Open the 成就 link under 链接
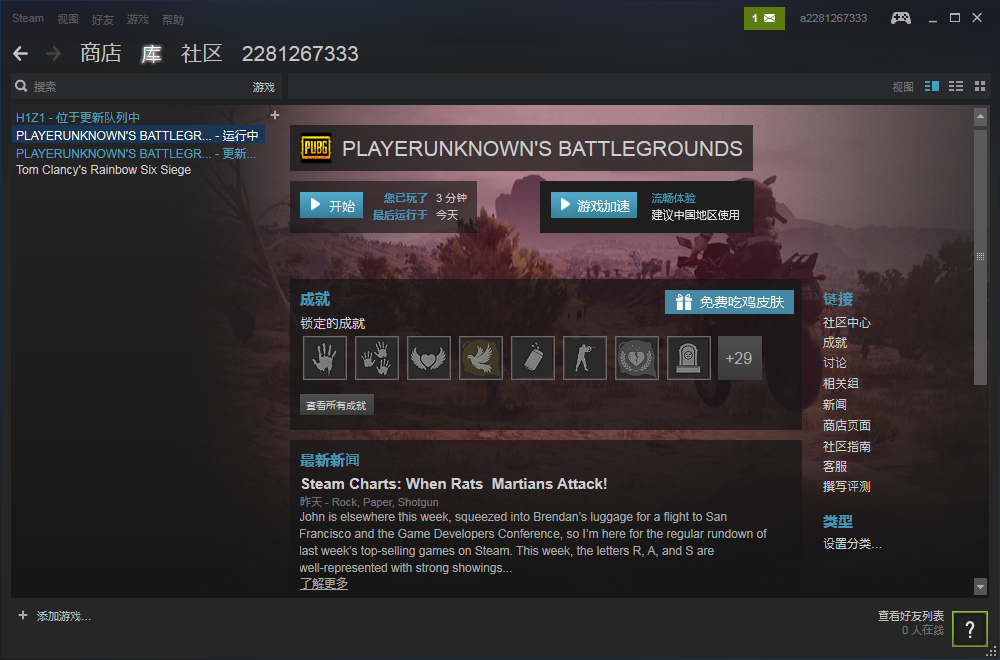This screenshot has width=1000, height=660. [835, 342]
